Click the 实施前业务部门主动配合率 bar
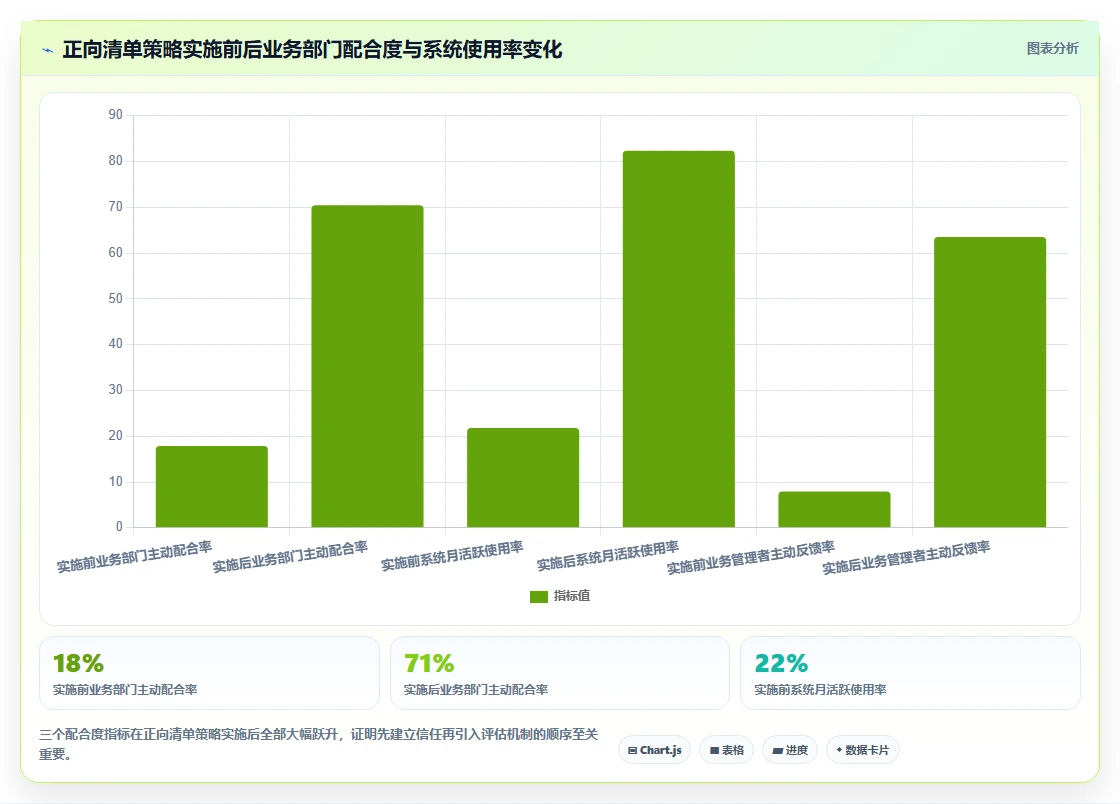1120x804 pixels. click(211, 487)
